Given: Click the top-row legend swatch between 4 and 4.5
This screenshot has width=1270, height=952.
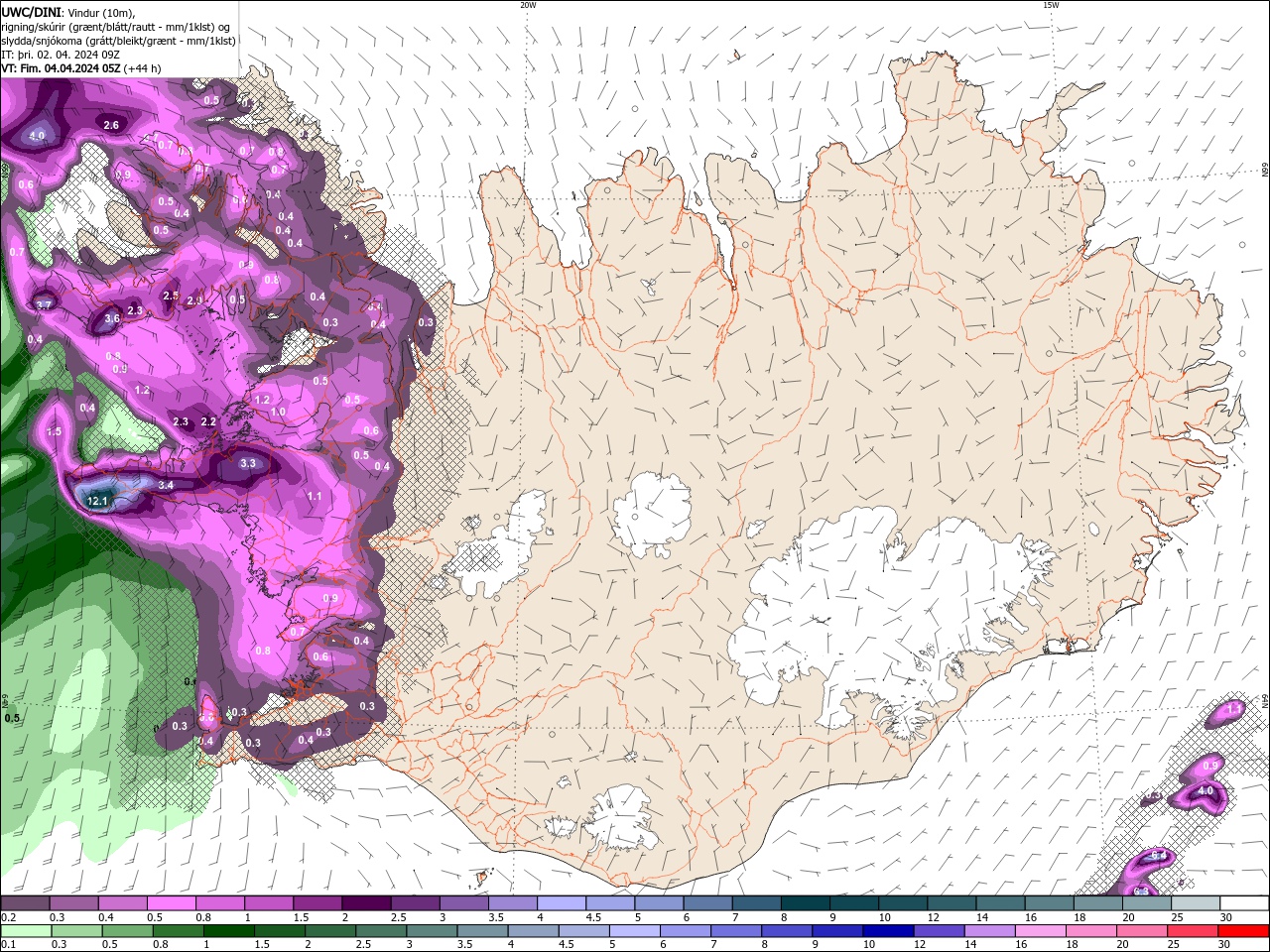Looking at the screenshot, I should (562, 903).
